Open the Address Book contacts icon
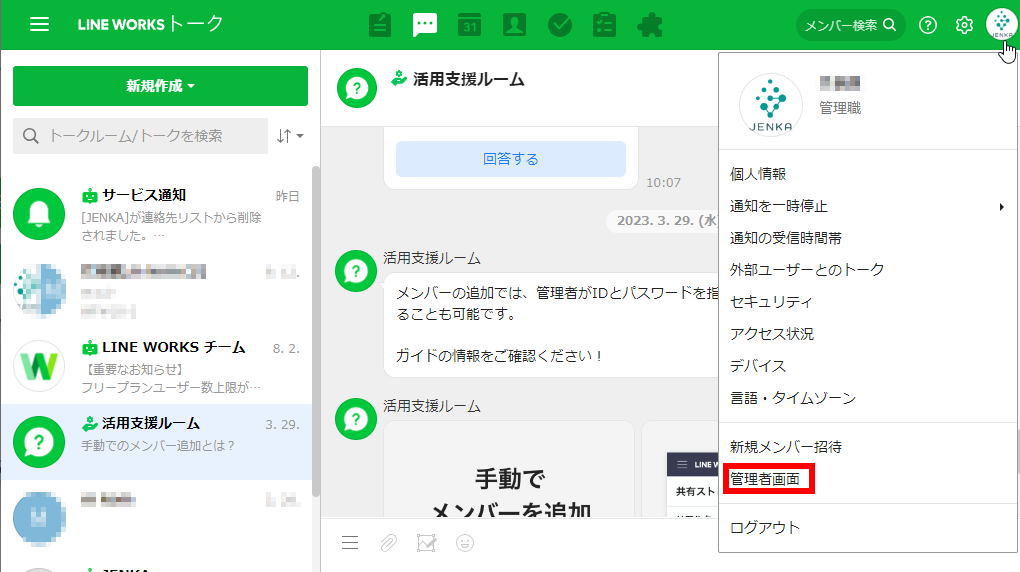The width and height of the screenshot is (1020, 572). click(x=514, y=25)
